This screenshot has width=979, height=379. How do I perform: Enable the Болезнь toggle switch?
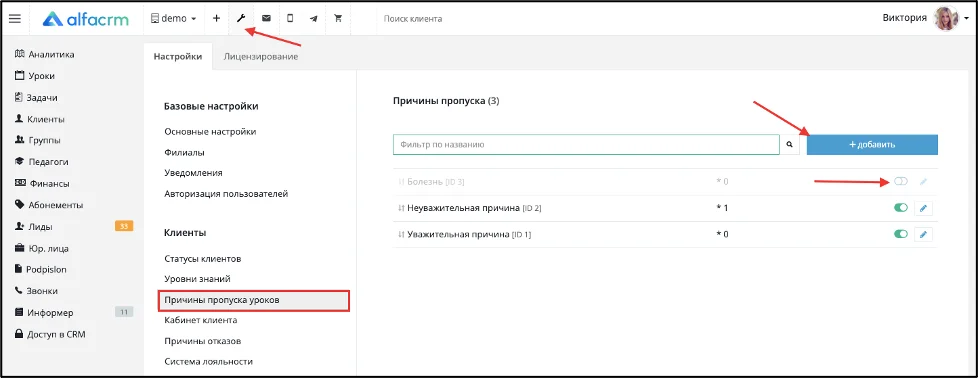(901, 182)
